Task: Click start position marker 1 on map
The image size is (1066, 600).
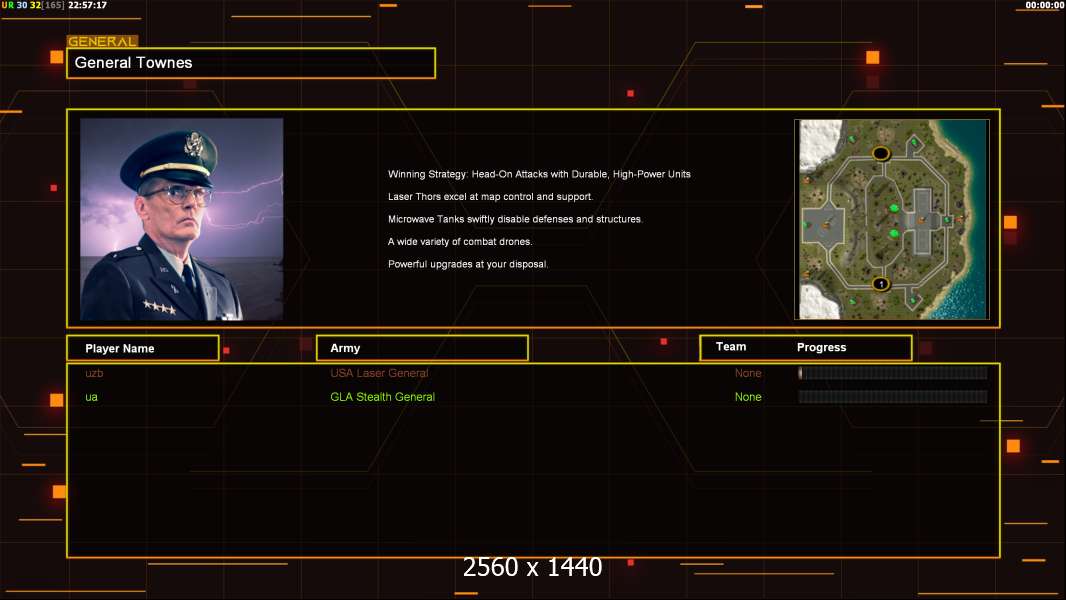Action: [880, 284]
